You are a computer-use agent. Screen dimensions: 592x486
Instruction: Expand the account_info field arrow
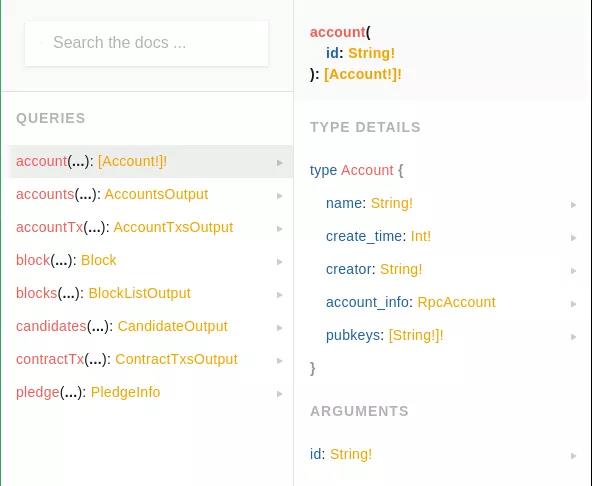pos(574,304)
